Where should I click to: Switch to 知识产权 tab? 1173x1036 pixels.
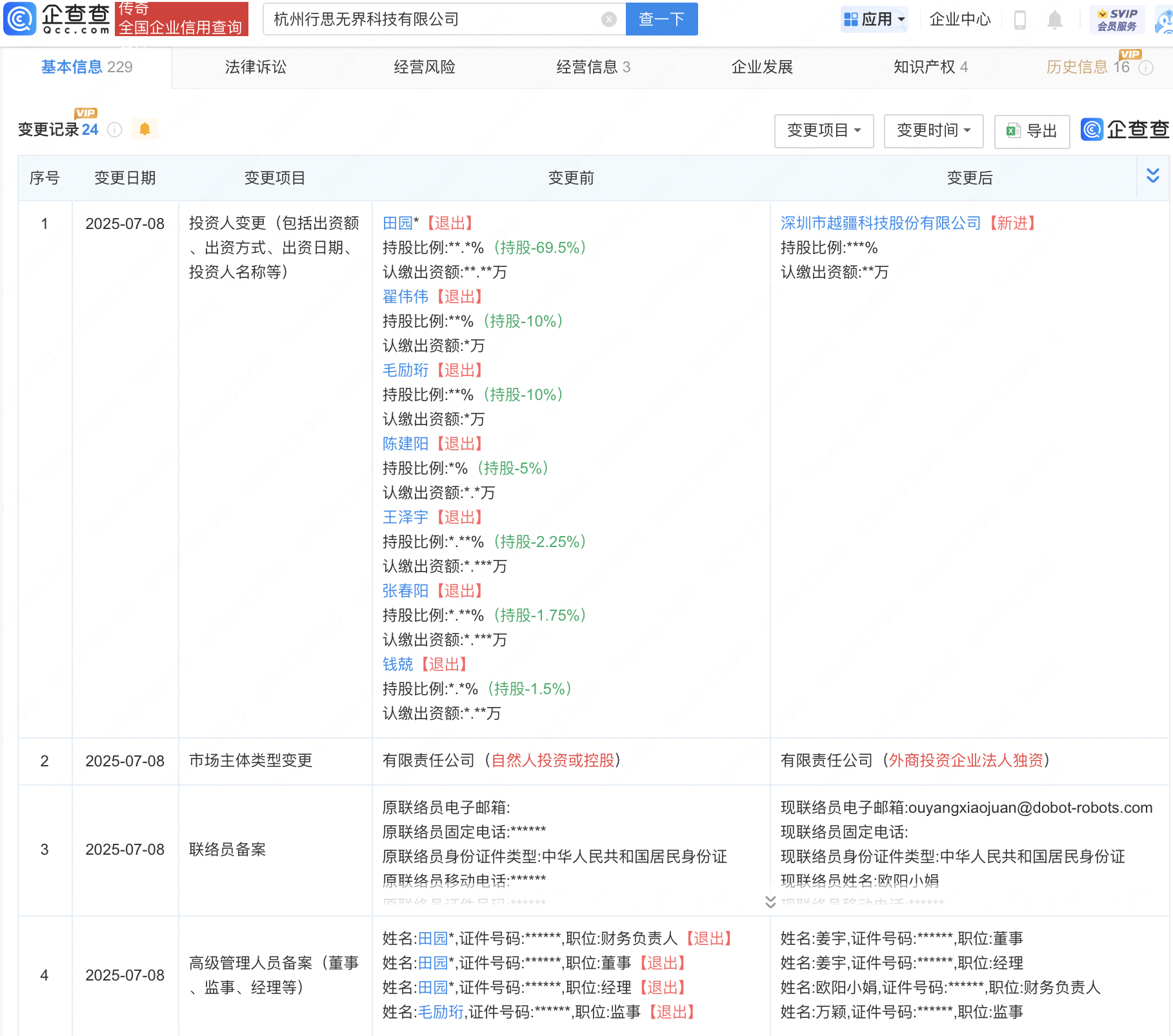coord(930,67)
